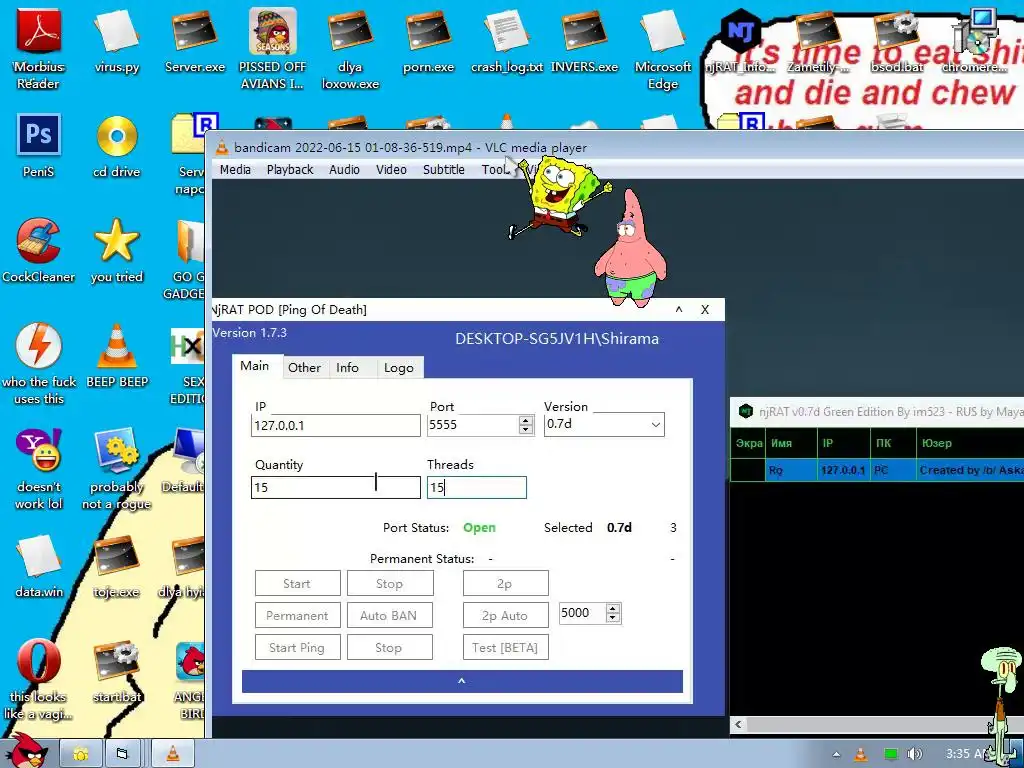
Task: Click the Start button
Action: tap(298, 583)
